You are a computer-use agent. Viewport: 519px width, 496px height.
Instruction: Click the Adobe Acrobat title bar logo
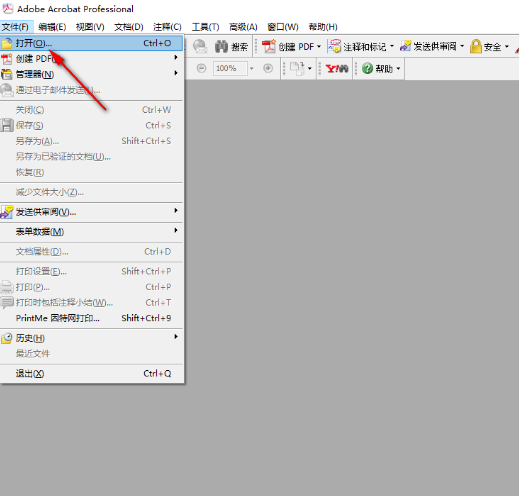(7, 8)
